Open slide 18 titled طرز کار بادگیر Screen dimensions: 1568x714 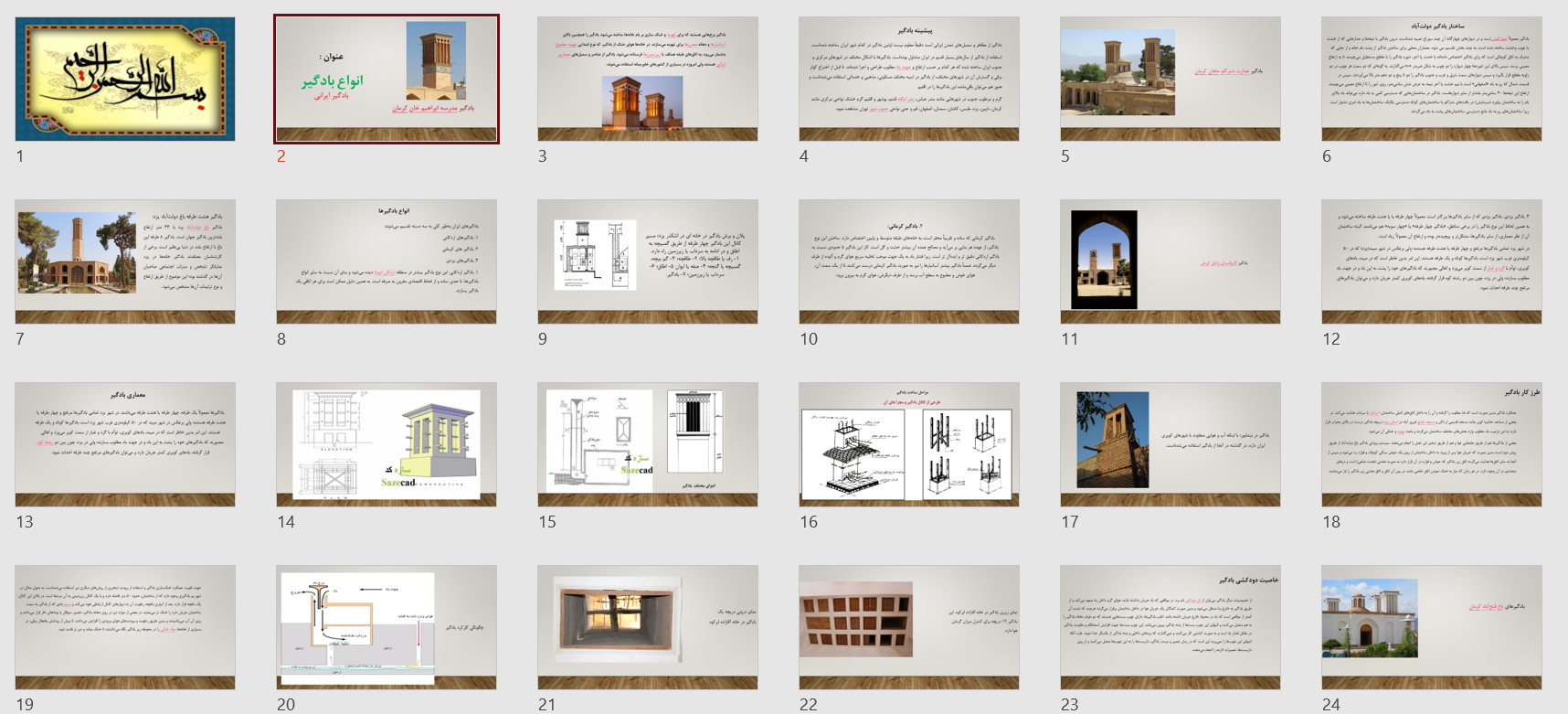point(1432,444)
